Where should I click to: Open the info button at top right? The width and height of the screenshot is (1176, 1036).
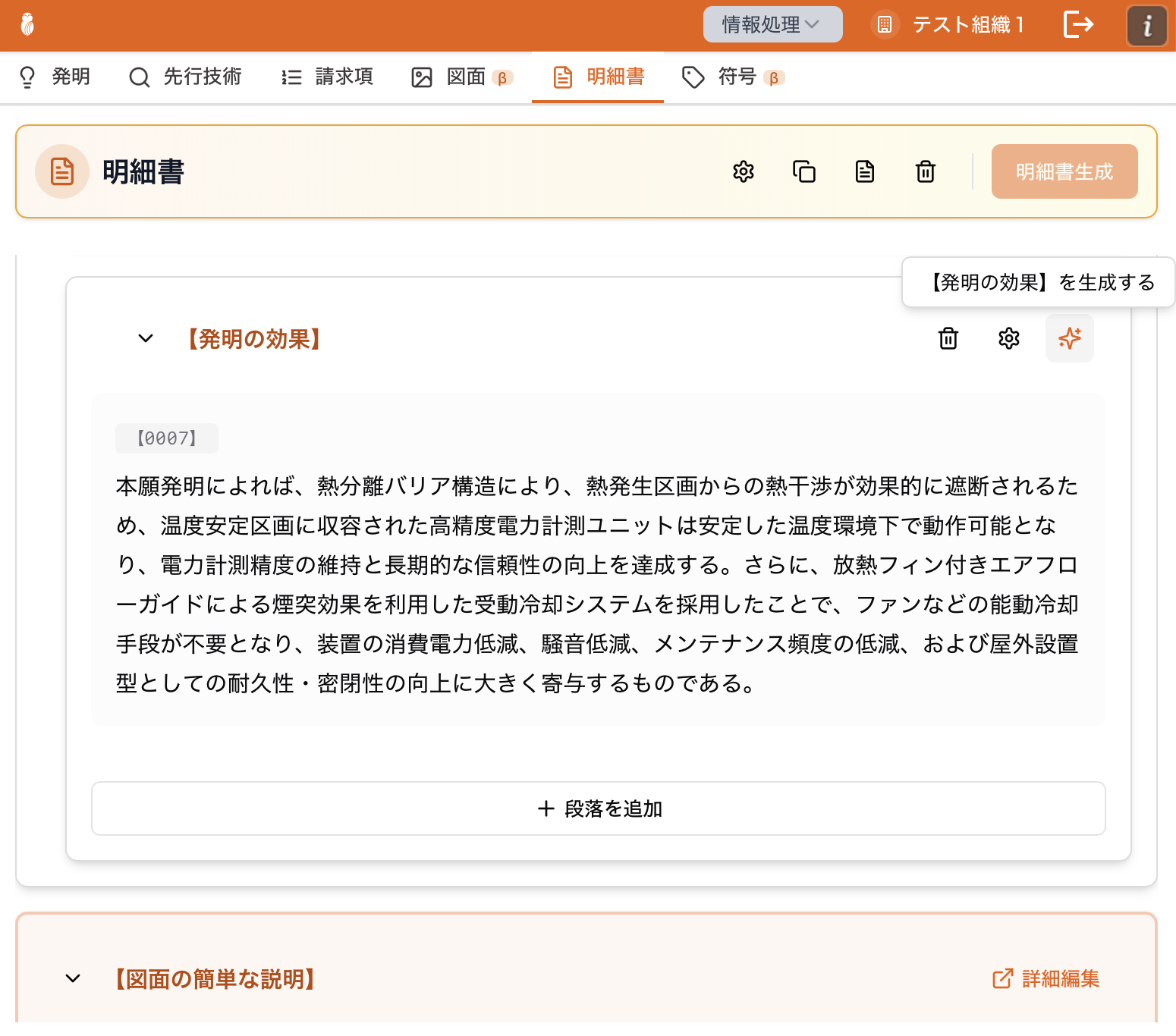[x=1146, y=26]
